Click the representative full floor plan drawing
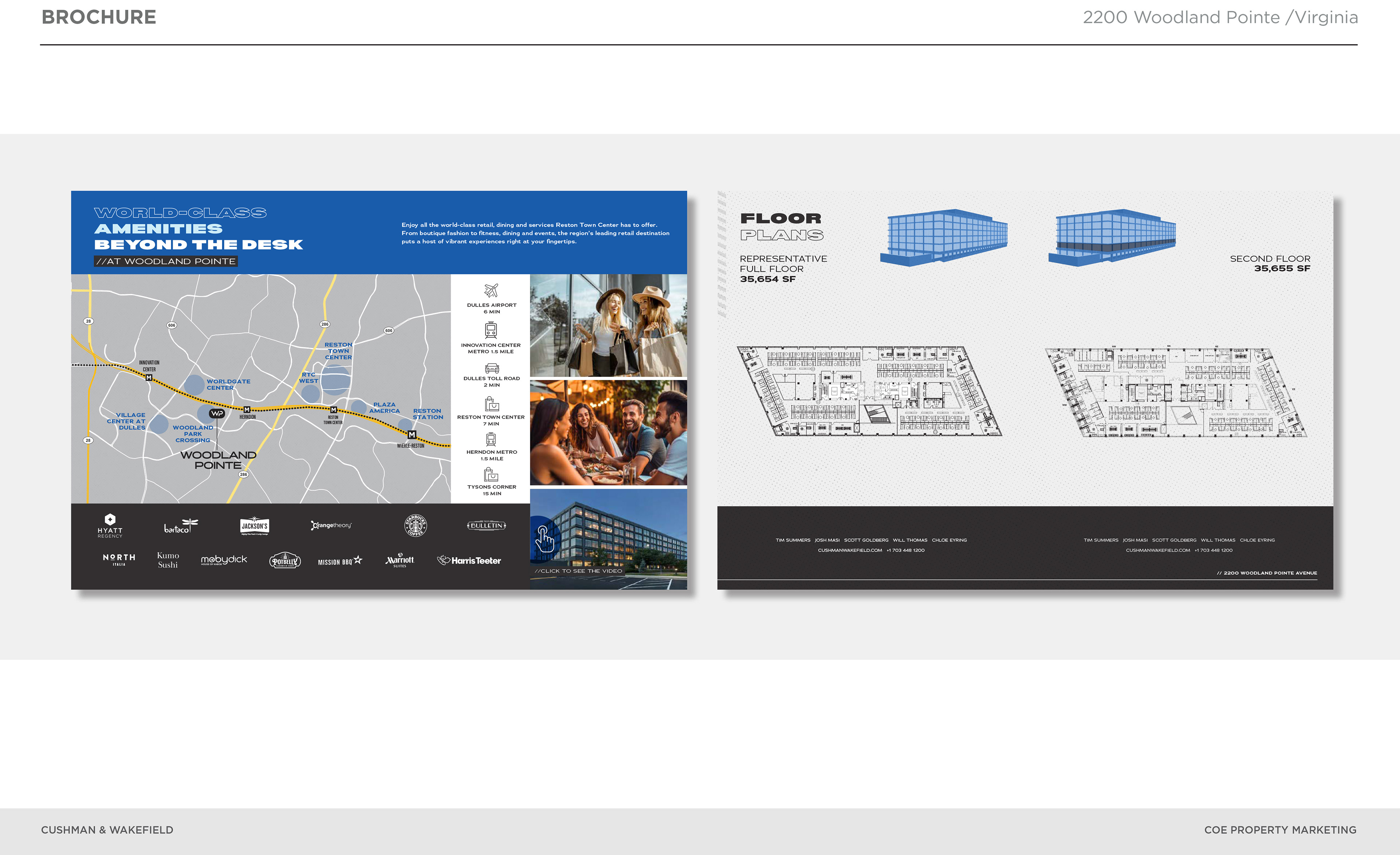 (x=869, y=391)
